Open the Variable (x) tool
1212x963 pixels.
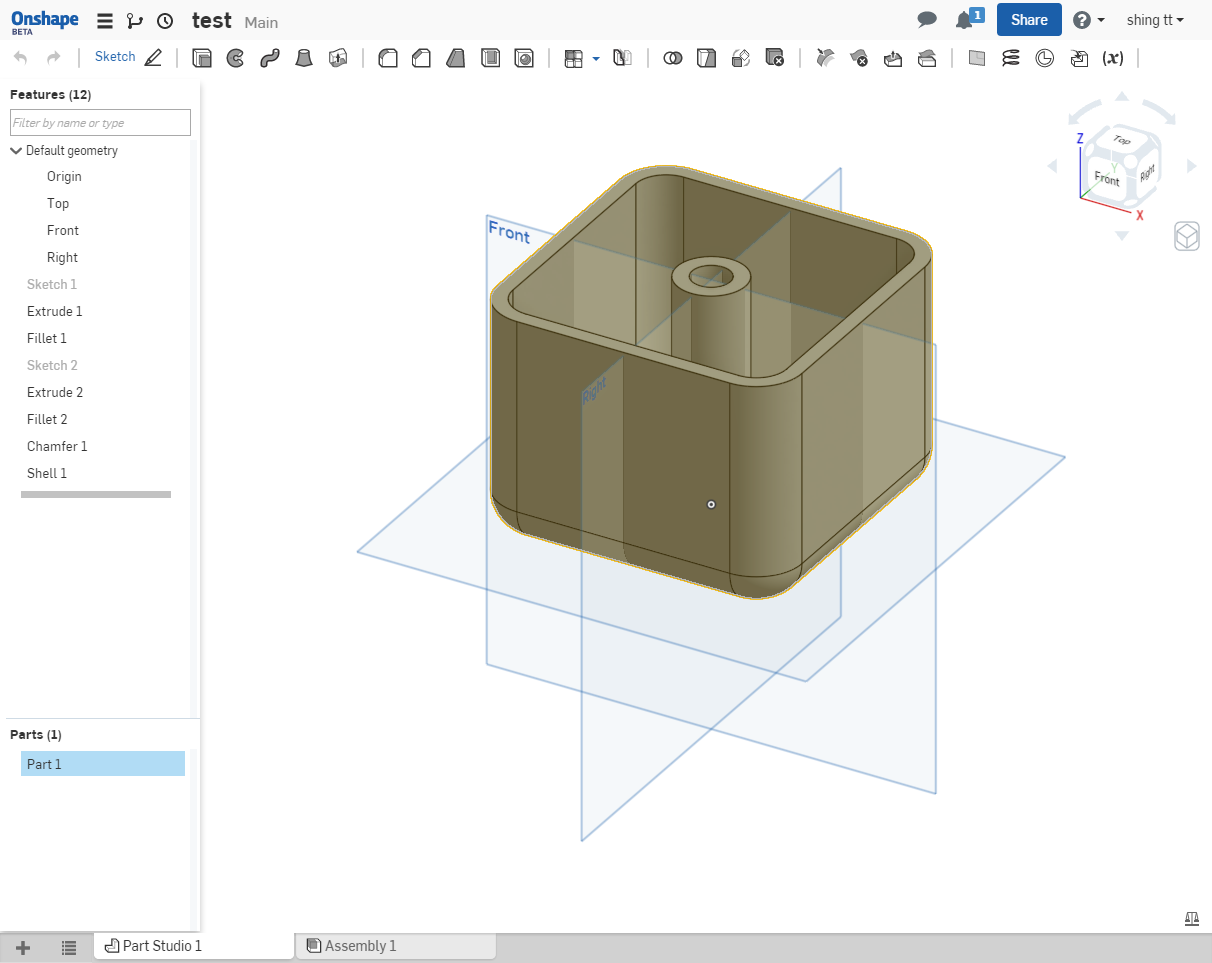1113,58
